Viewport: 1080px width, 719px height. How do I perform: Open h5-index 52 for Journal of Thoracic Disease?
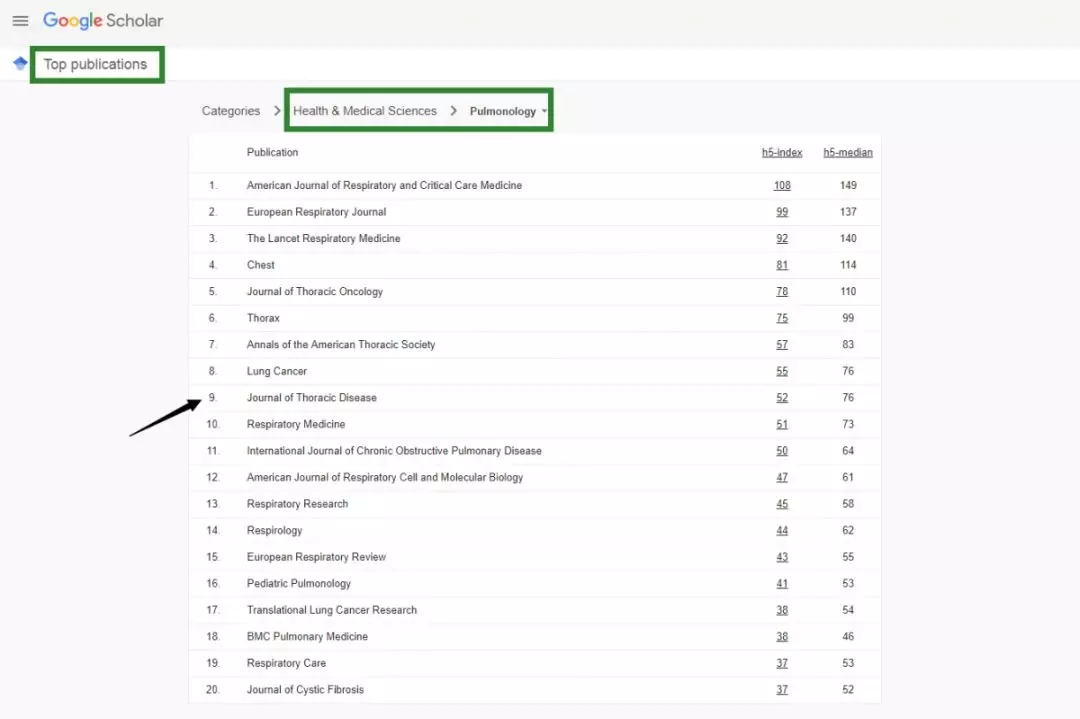[x=782, y=398]
